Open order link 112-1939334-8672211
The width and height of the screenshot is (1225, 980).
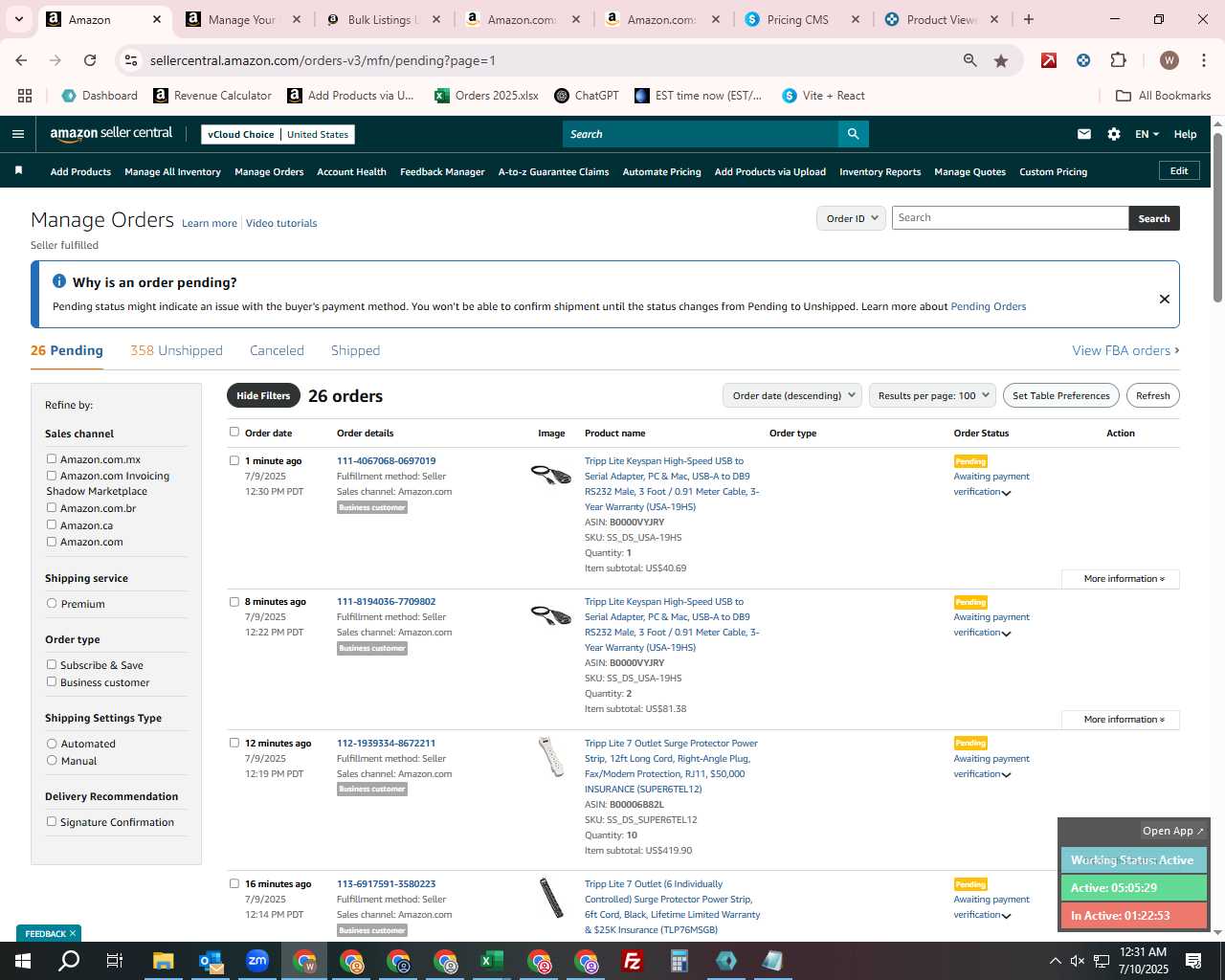(x=386, y=743)
